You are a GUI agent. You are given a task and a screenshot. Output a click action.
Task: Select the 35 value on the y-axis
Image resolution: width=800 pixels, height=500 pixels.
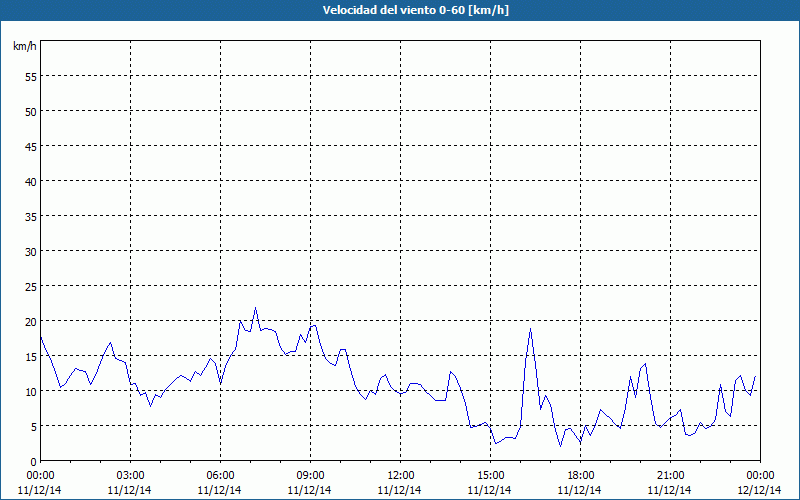tap(31, 216)
